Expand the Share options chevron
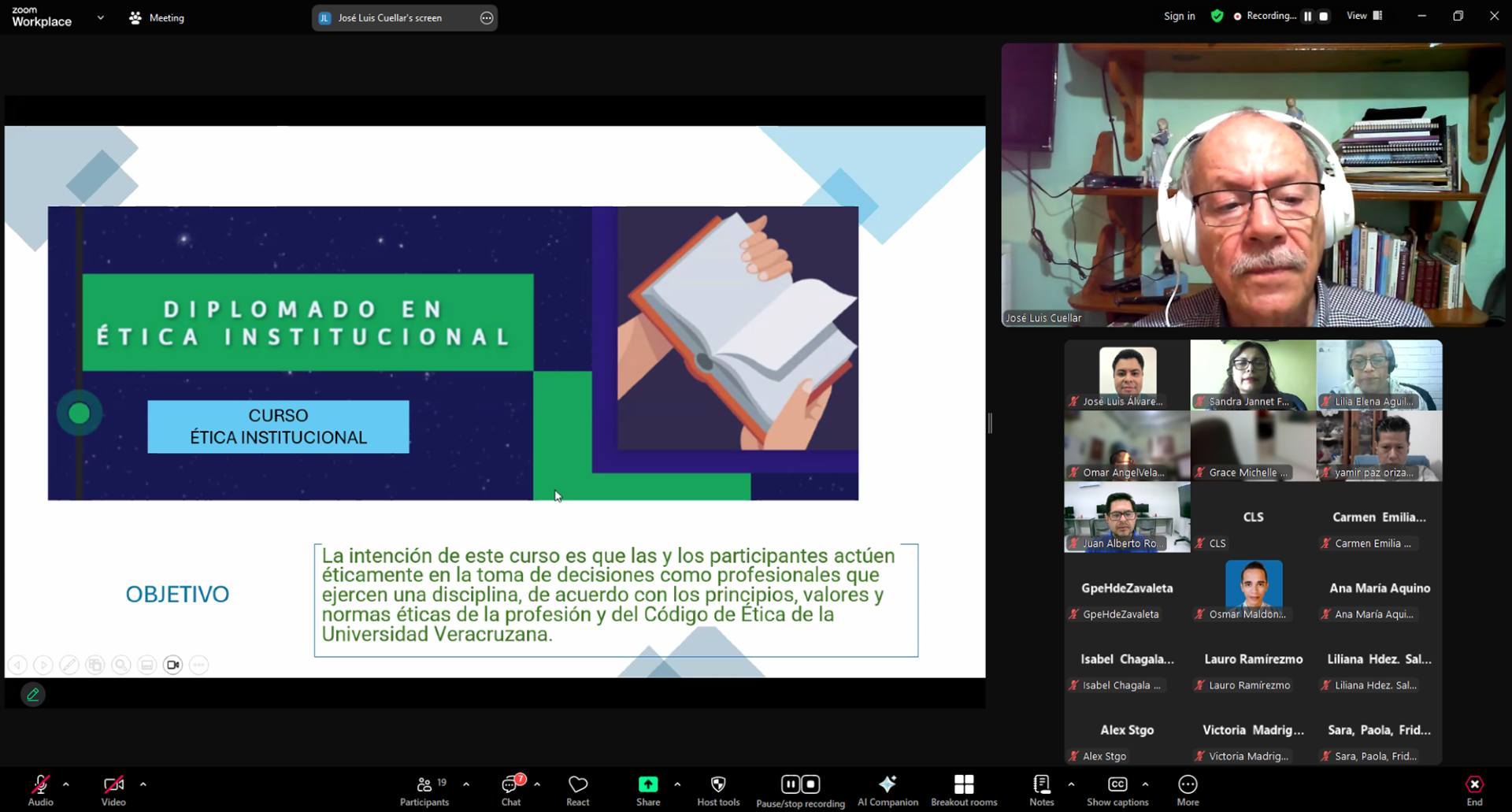This screenshot has height=812, width=1512. coord(678,784)
